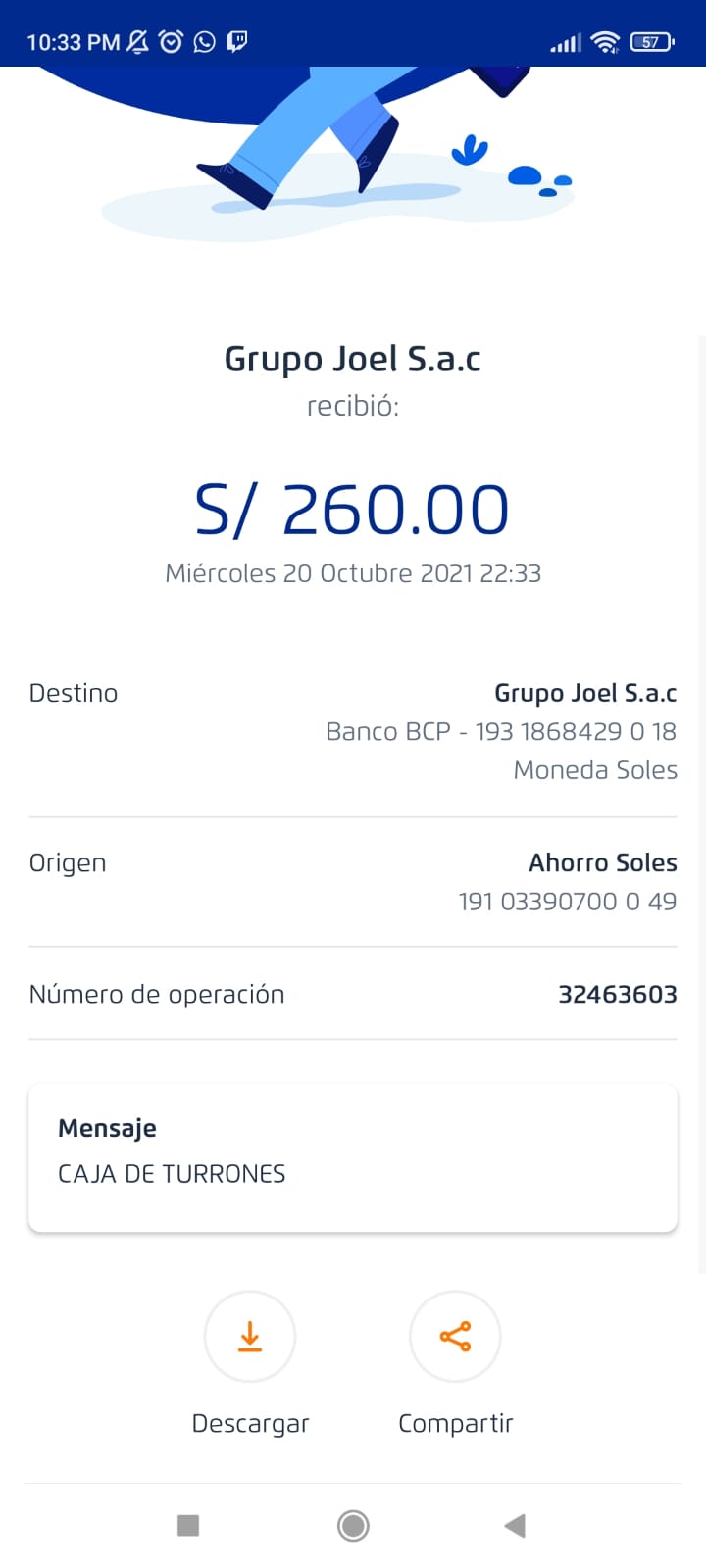This screenshot has width=706, height=1568.
Task: Tap the origin account number 191 03390700 0 49
Action: point(567,901)
